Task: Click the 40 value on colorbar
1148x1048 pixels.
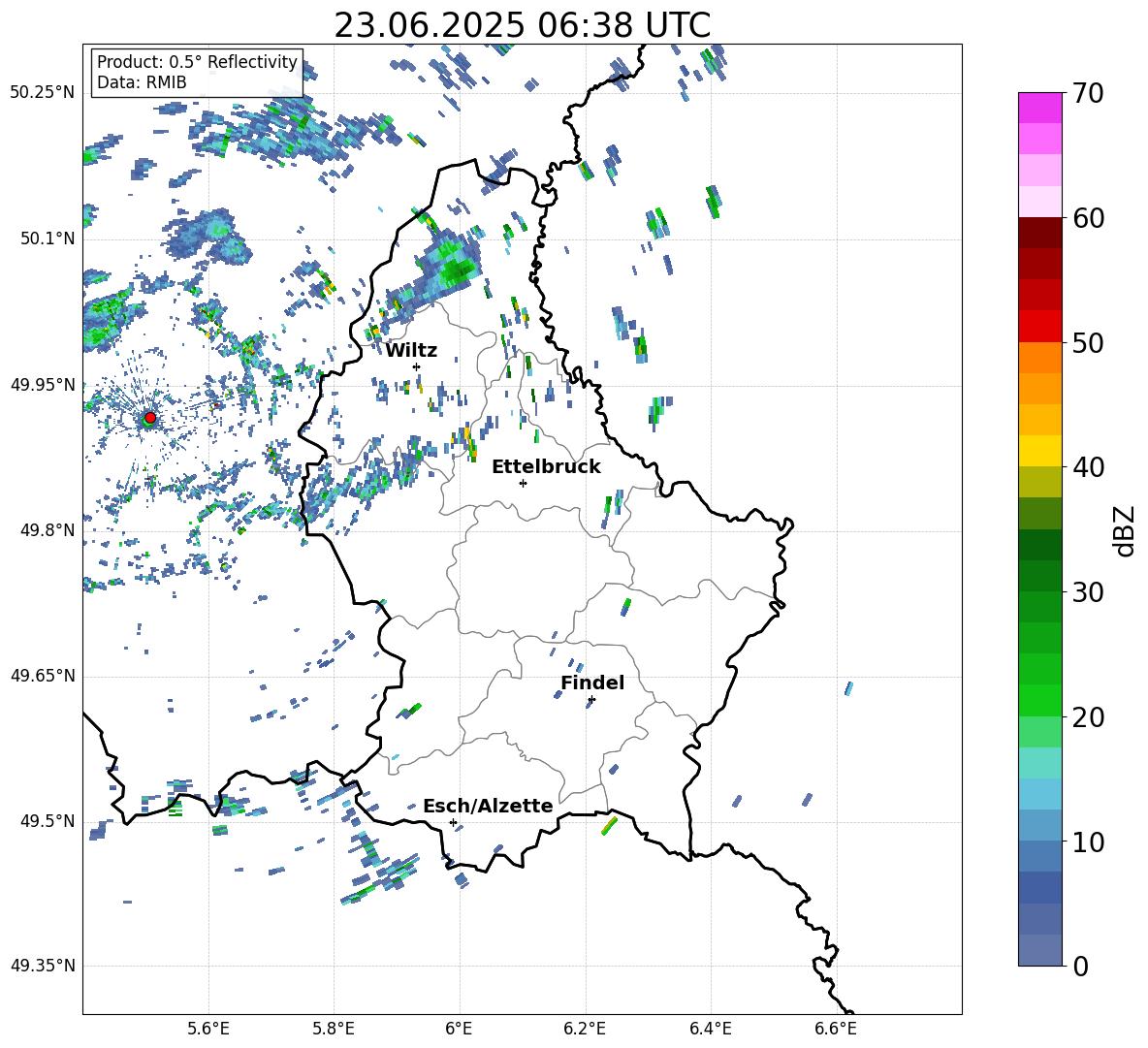Action: tap(1088, 467)
